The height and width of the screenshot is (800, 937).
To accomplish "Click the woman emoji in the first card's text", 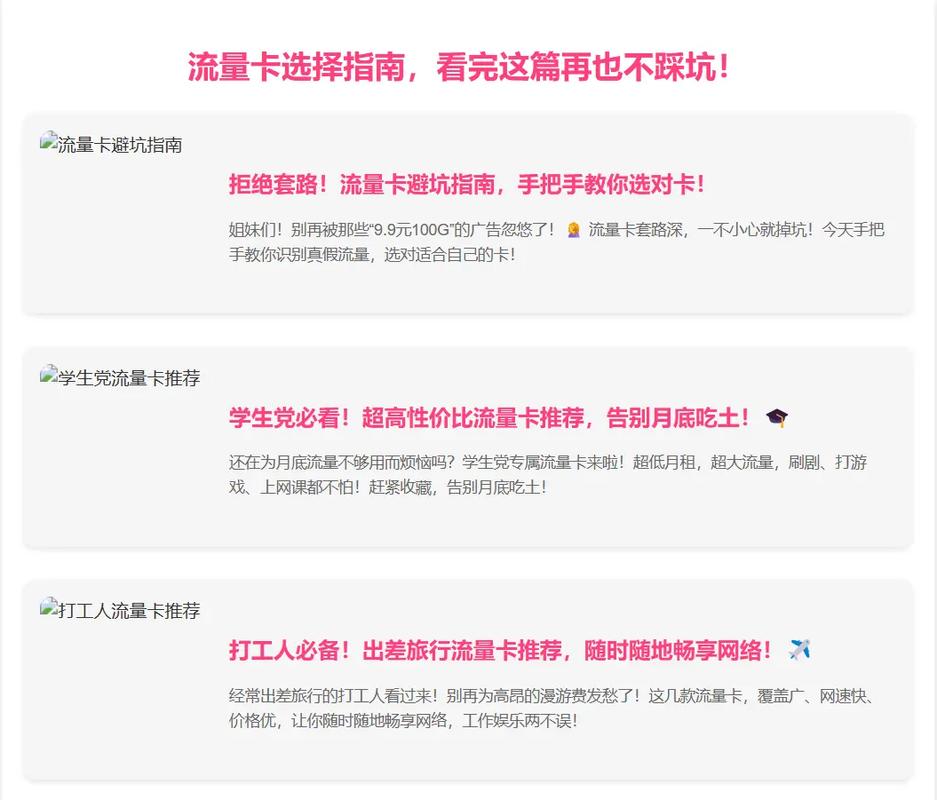I will tap(574, 230).
